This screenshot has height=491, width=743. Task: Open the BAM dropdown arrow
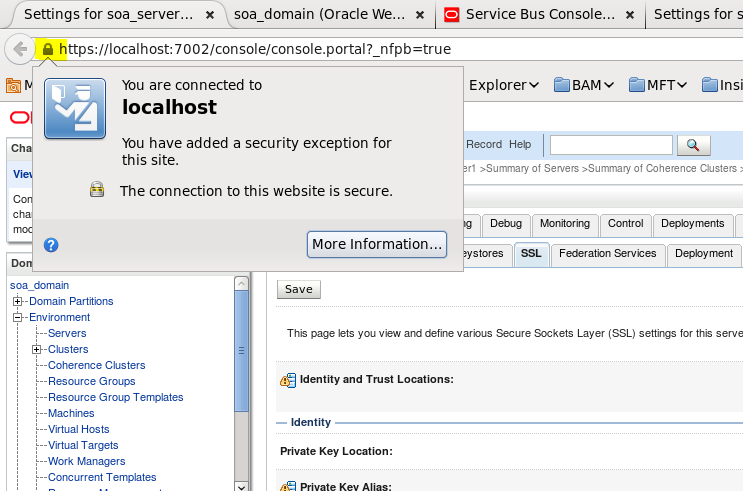click(609, 85)
